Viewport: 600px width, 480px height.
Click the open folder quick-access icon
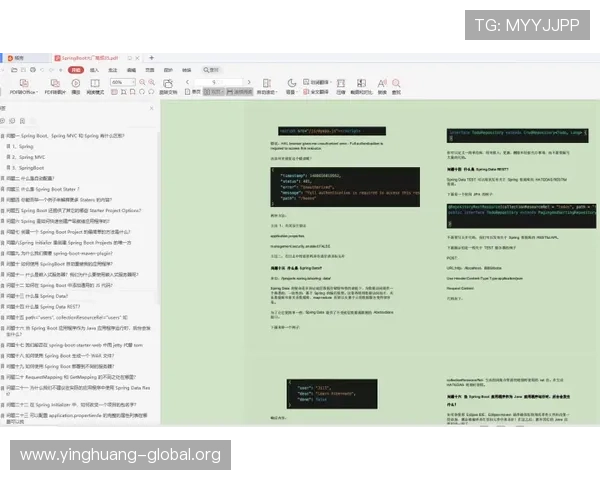click(14, 70)
